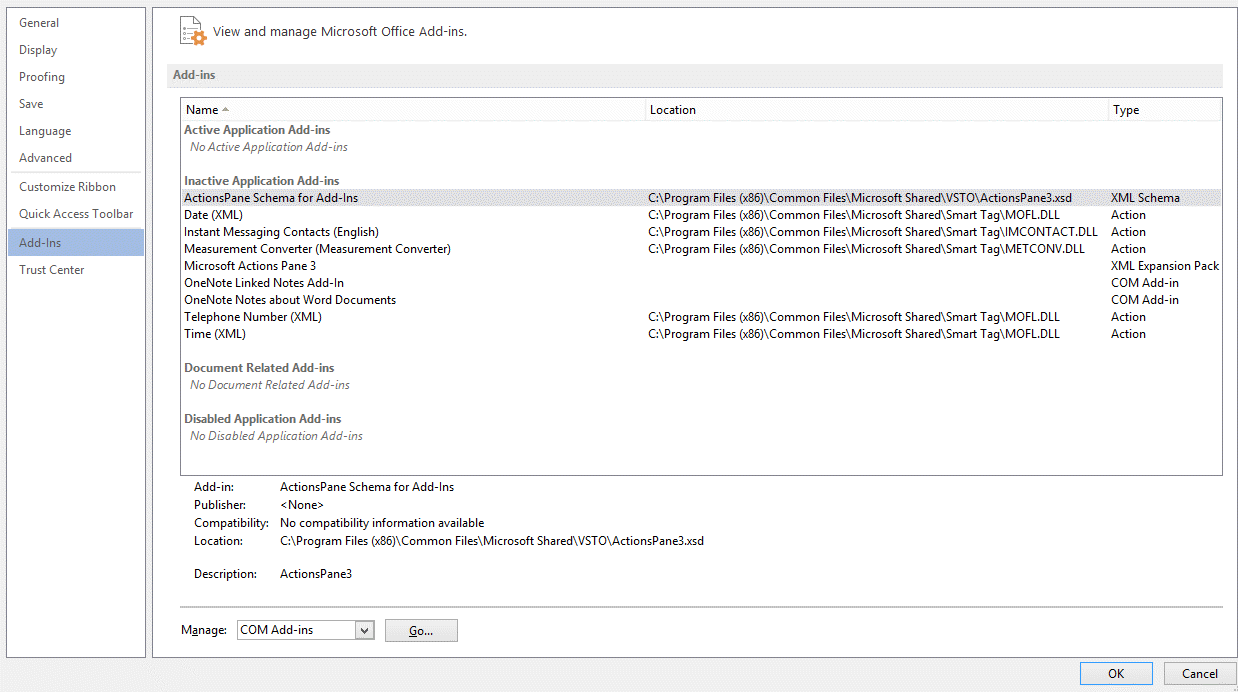The width and height of the screenshot is (1238, 692).
Task: Open the Trust Center category
Action: [75, 270]
